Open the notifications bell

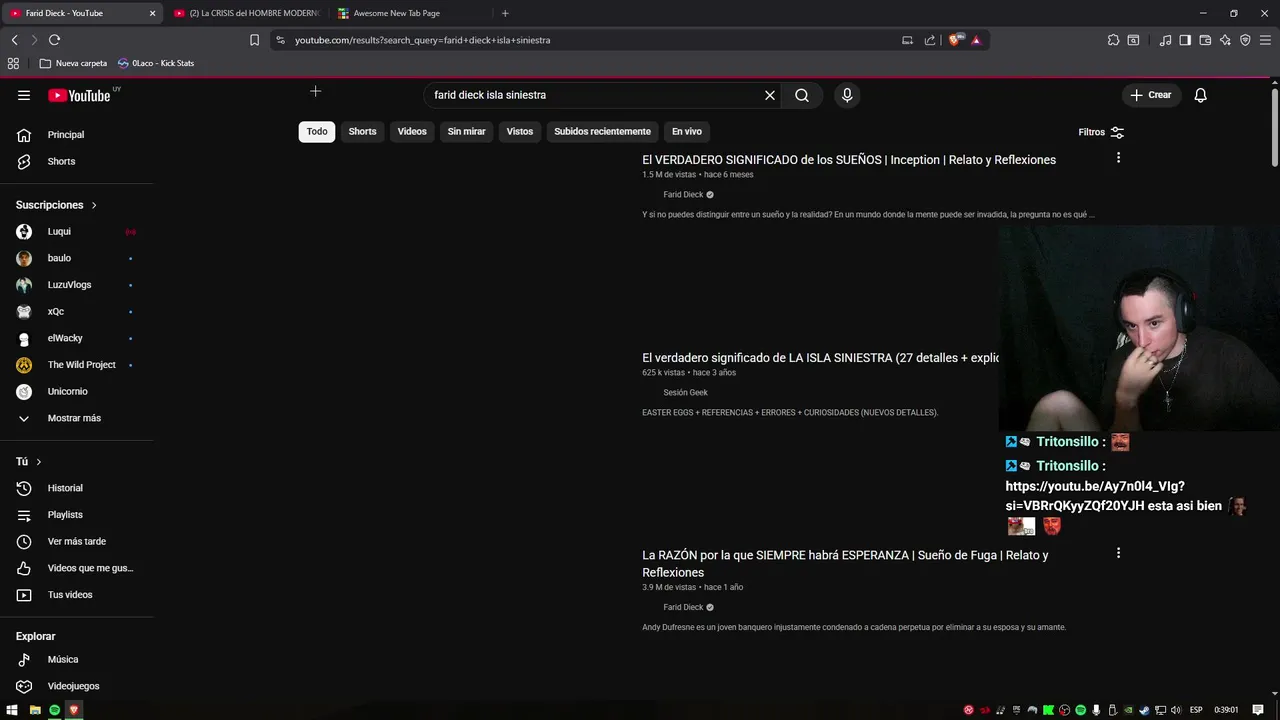1200,95
